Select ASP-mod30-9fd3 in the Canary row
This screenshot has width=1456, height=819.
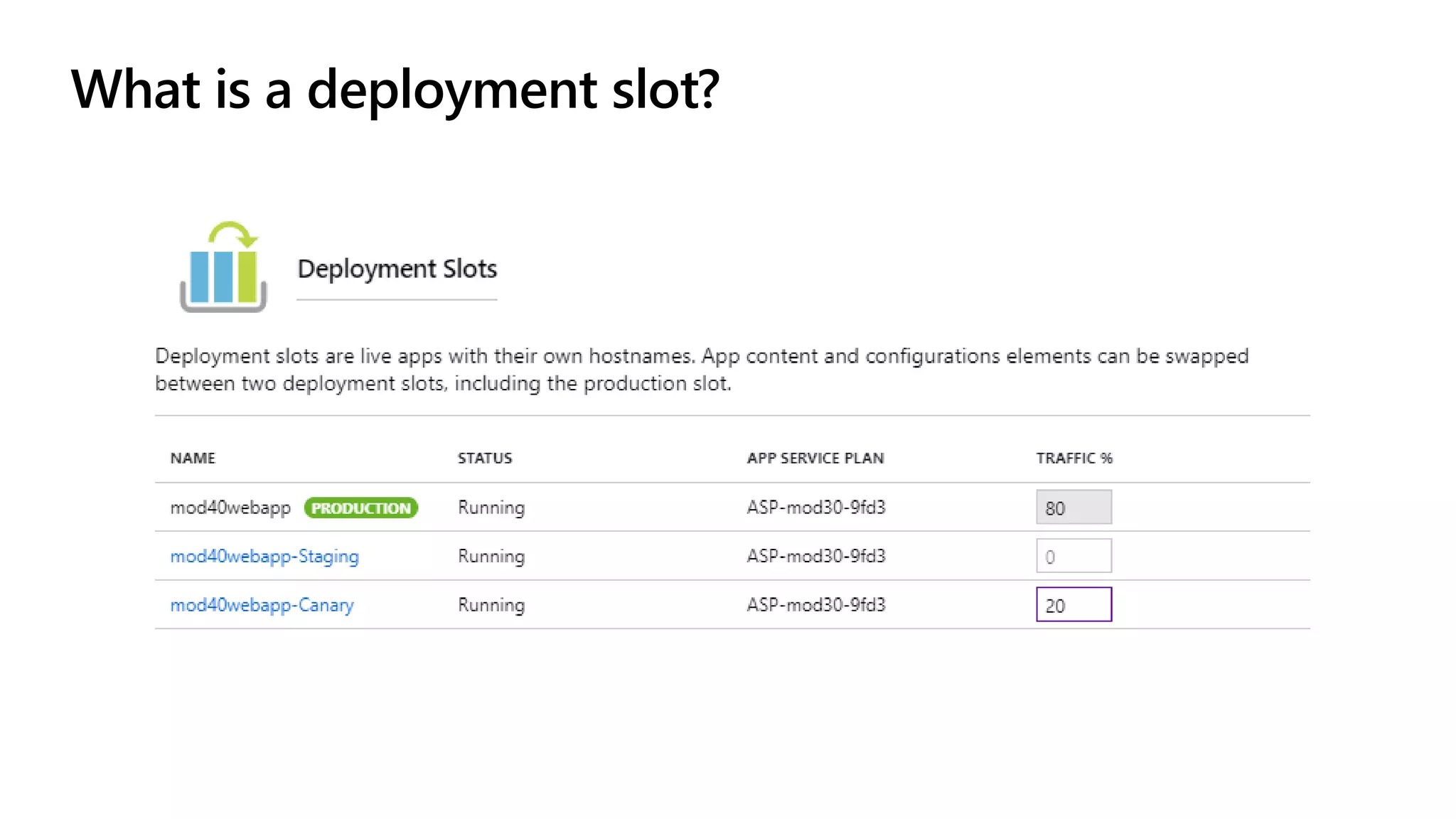click(x=816, y=604)
